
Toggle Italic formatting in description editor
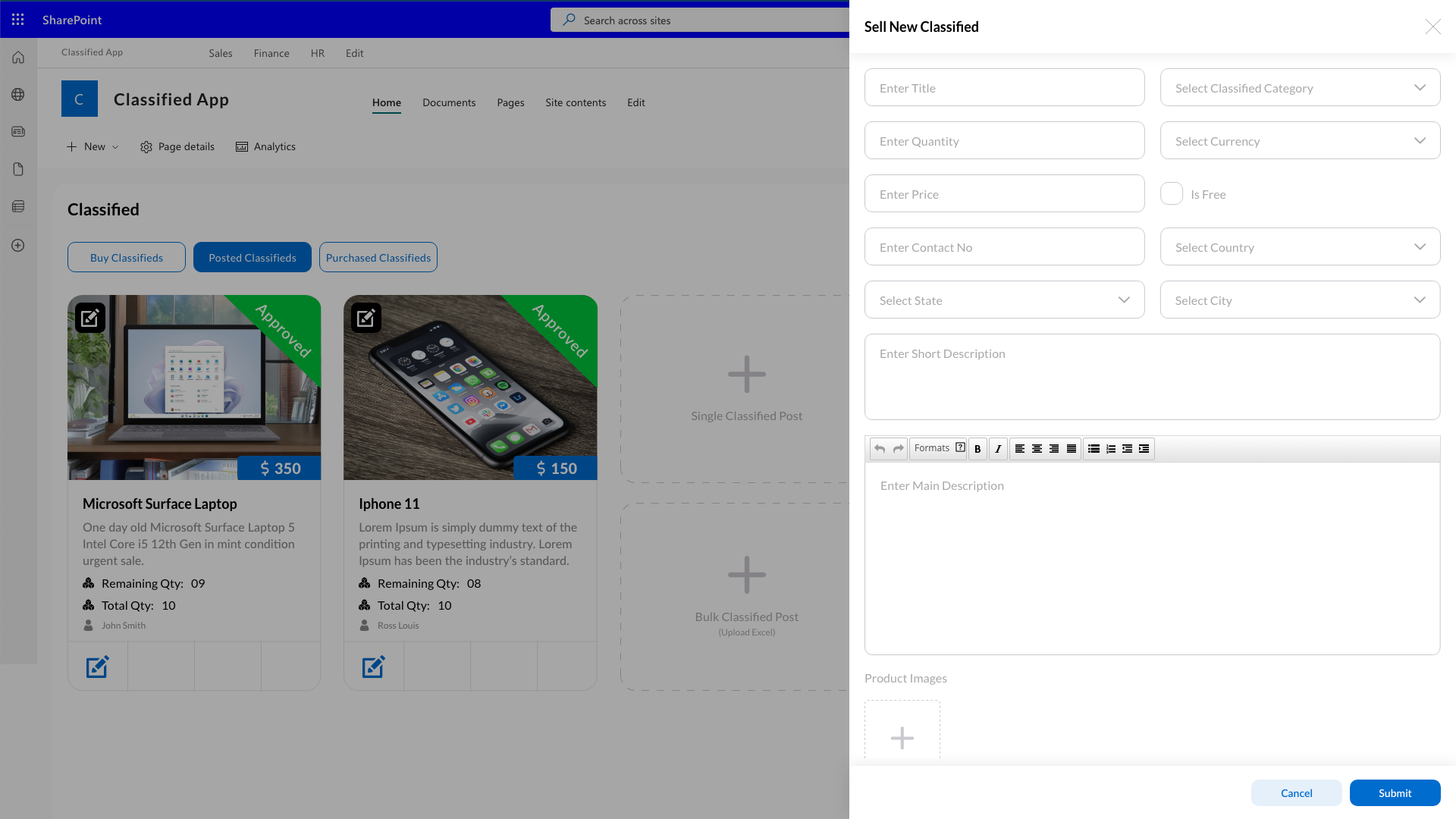pyautogui.click(x=998, y=449)
